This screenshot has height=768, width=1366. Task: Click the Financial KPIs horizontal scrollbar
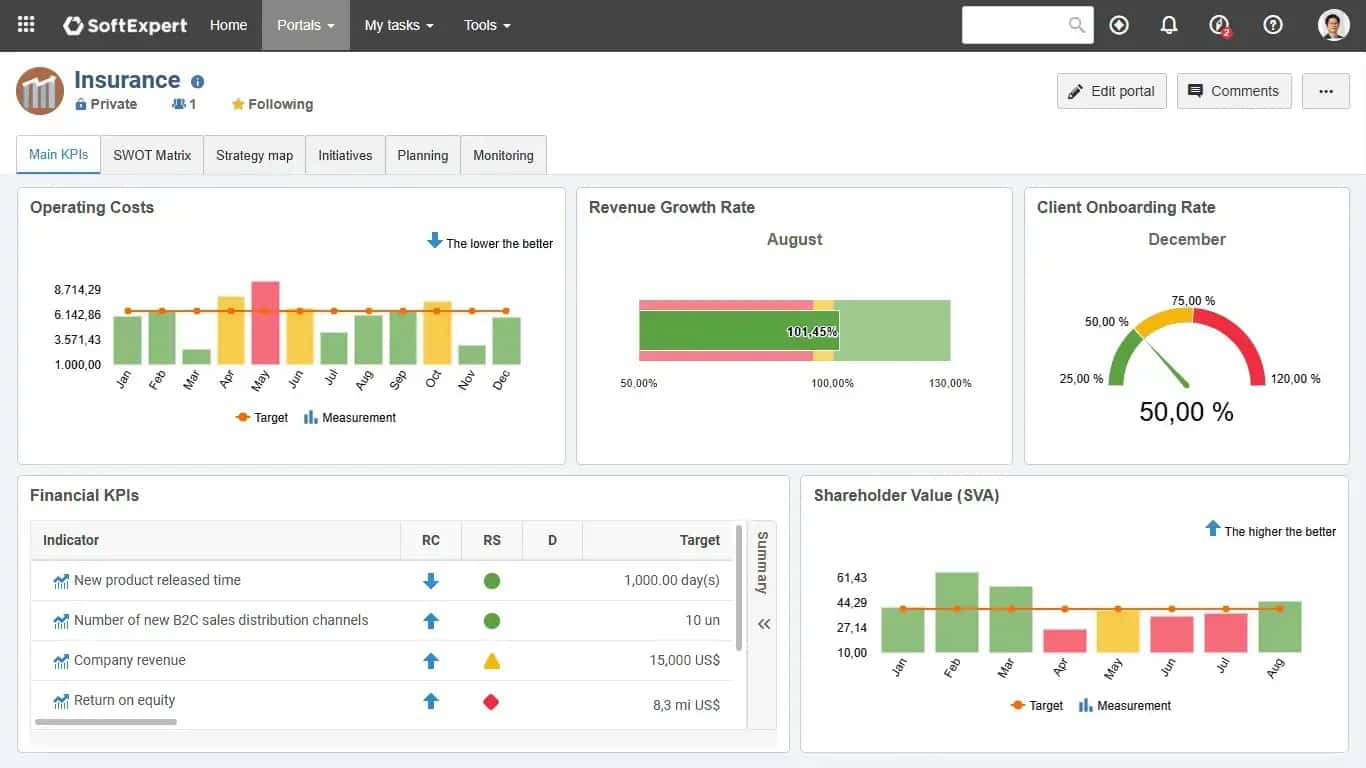click(x=106, y=722)
